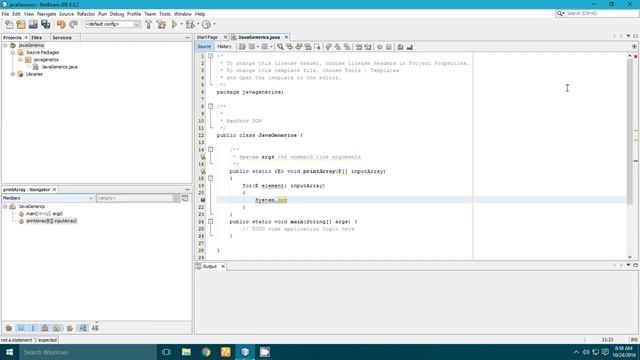Switch to the Start Page tab
Screen dimensions: 640x360
pyautogui.click(x=207, y=37)
